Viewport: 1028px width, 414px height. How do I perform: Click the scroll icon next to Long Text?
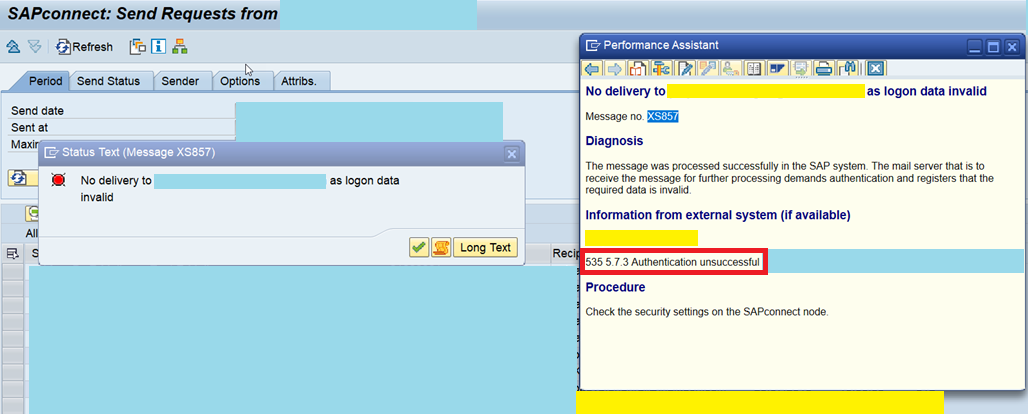click(x=441, y=247)
